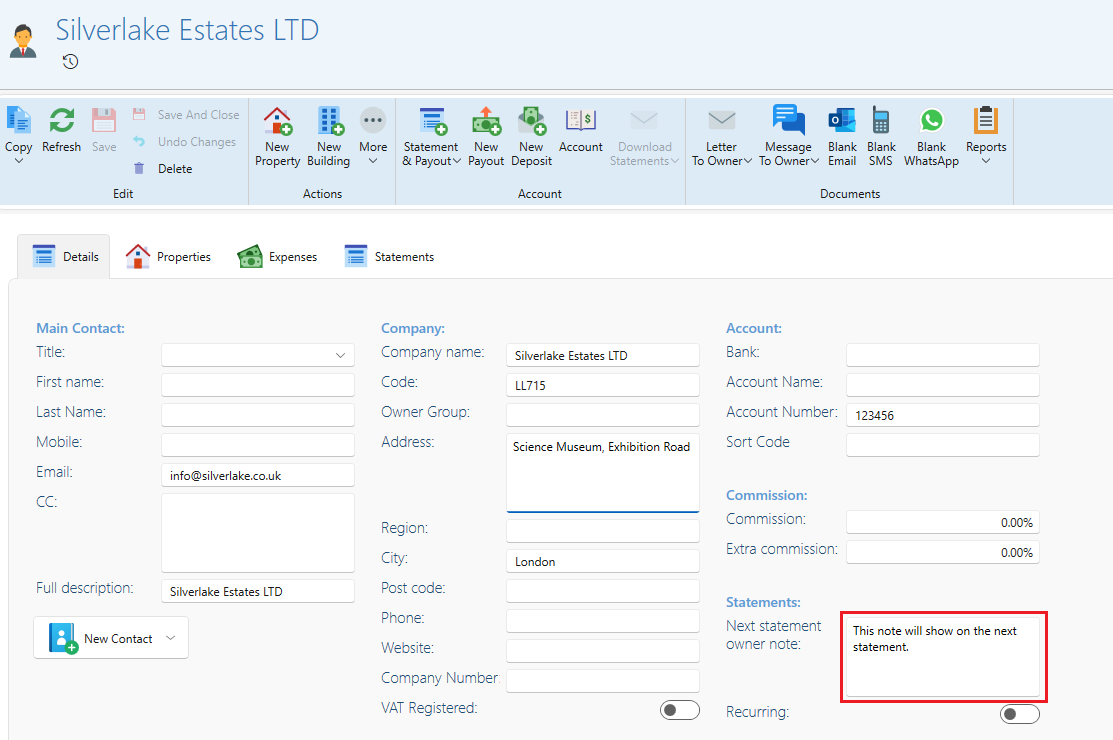
Task: Click the Post code field
Action: [603, 590]
